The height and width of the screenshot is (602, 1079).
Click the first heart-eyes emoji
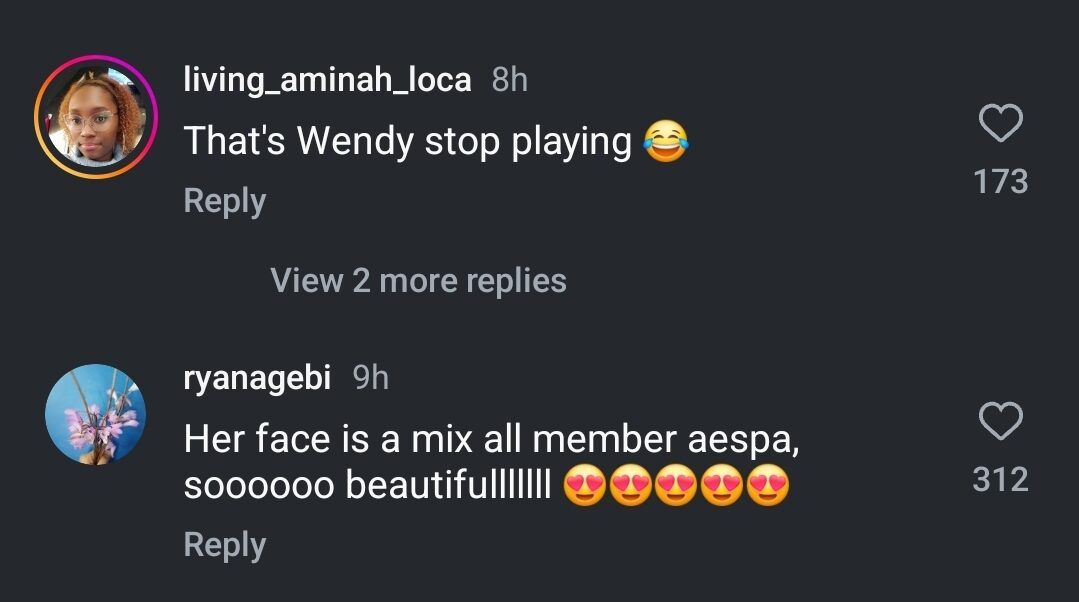coord(585,487)
